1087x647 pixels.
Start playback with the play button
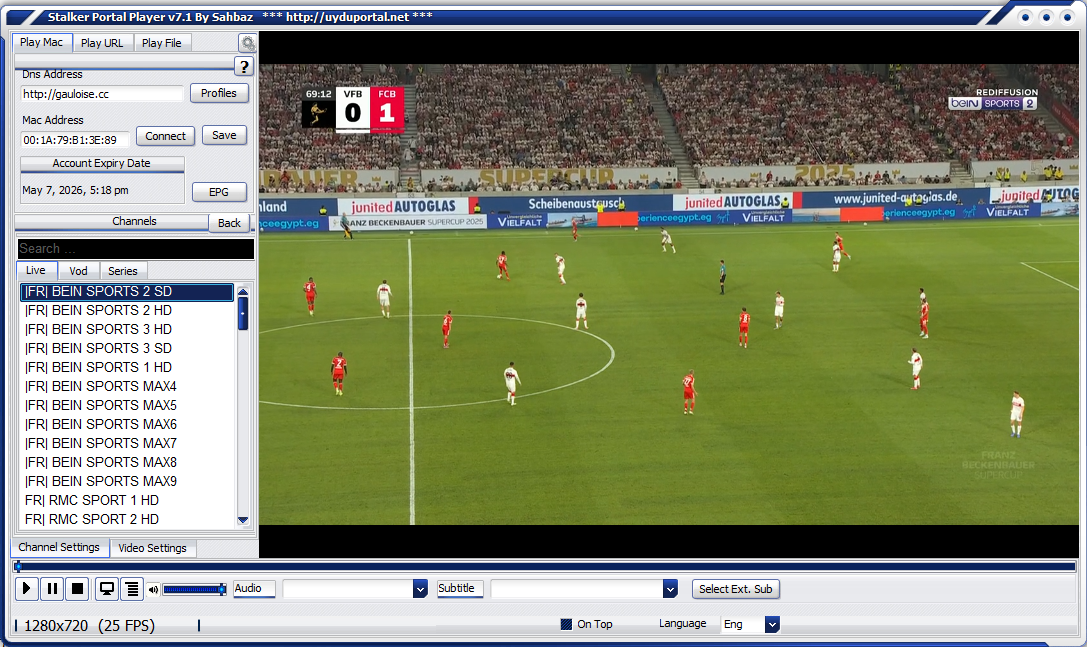click(26, 589)
